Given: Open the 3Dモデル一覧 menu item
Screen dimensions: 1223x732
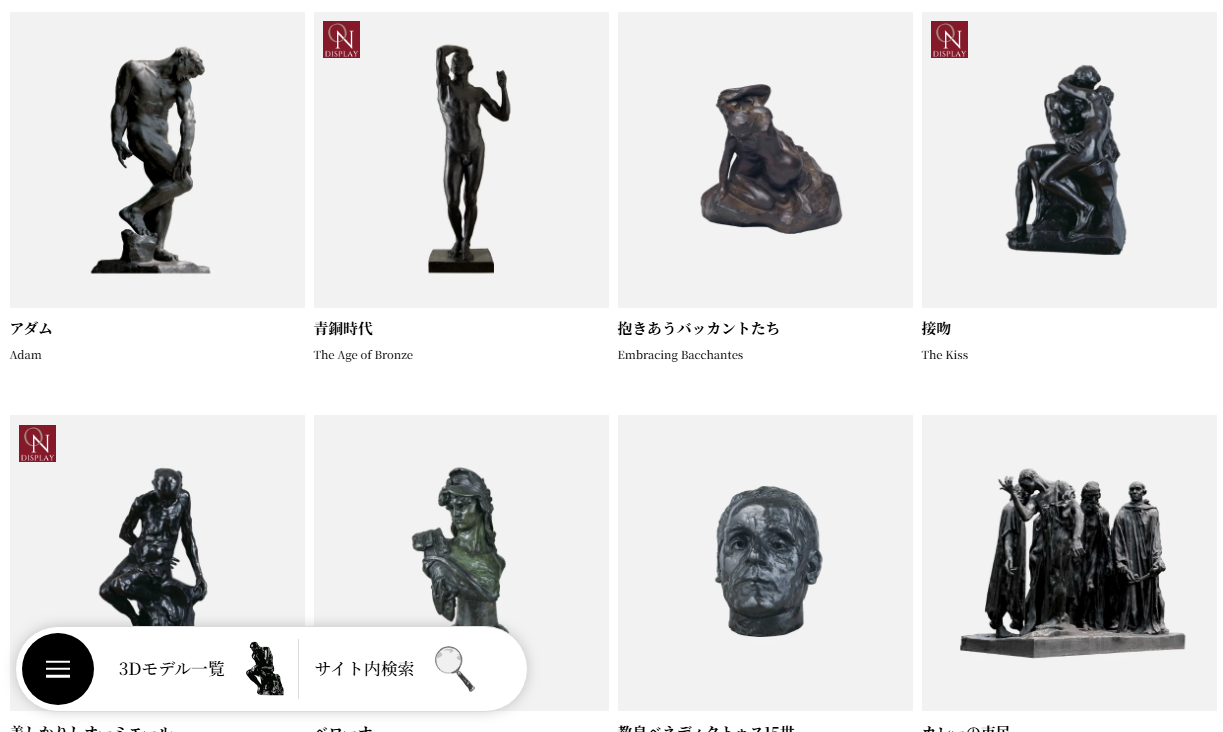Looking at the screenshot, I should coord(172,669).
